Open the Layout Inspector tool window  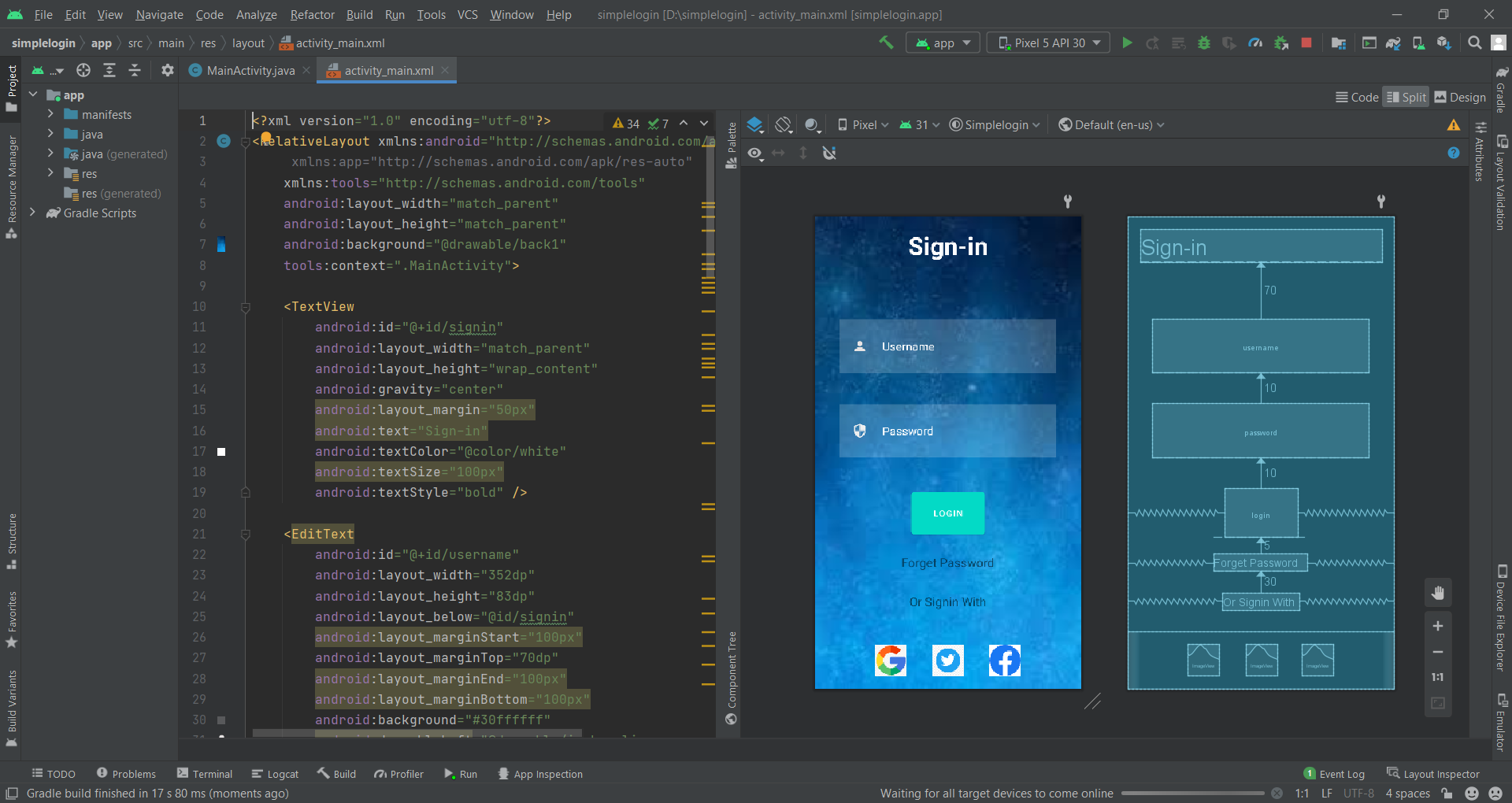1433,774
